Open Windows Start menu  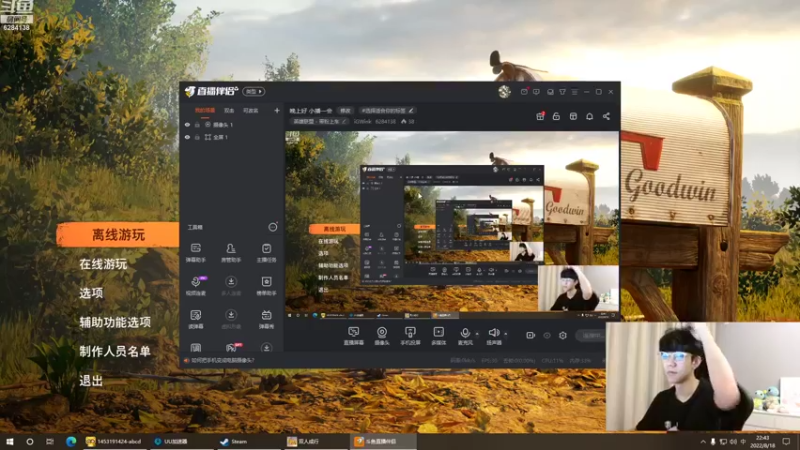click(x=9, y=441)
